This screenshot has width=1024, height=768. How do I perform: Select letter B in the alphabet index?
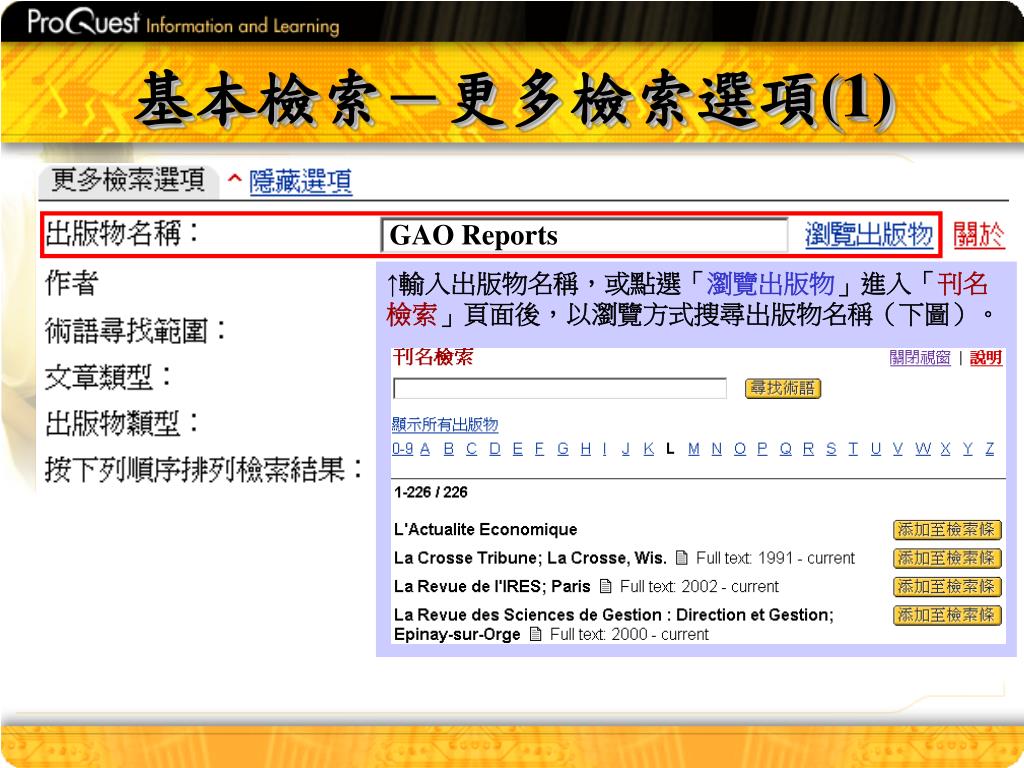pyautogui.click(x=449, y=449)
